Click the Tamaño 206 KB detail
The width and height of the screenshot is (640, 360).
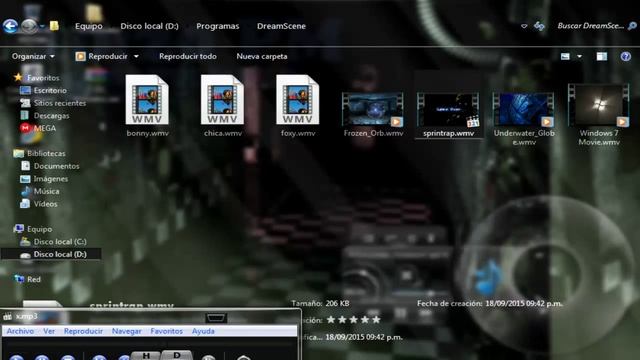[320, 303]
